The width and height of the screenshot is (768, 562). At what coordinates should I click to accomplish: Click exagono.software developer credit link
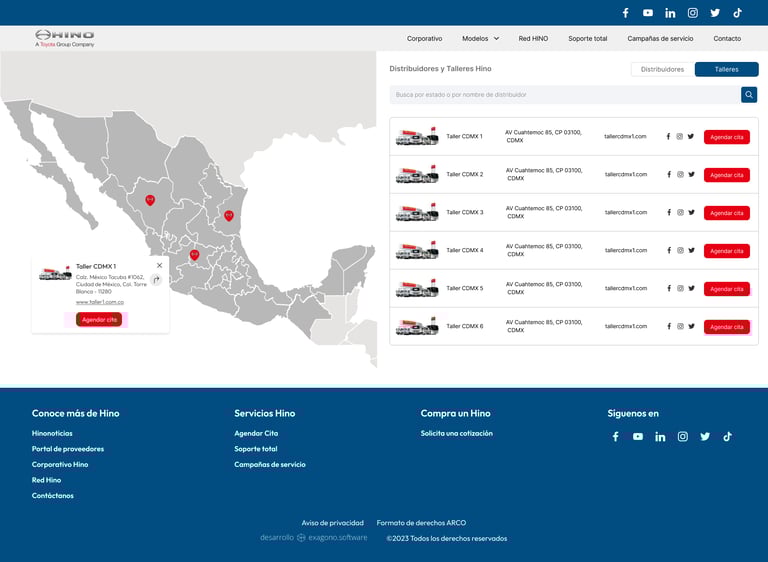pyautogui.click(x=337, y=538)
